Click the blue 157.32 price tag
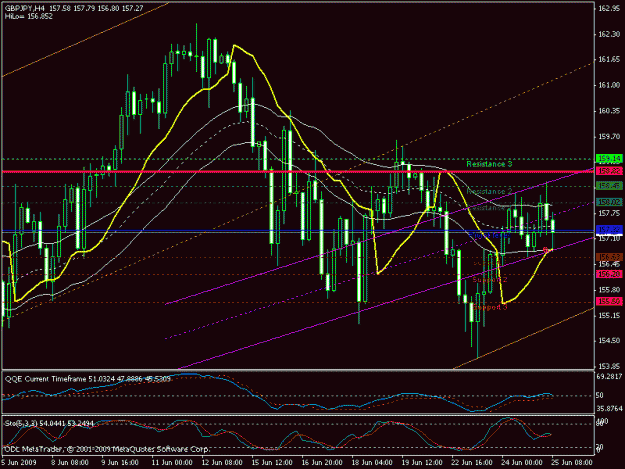 (x=609, y=230)
